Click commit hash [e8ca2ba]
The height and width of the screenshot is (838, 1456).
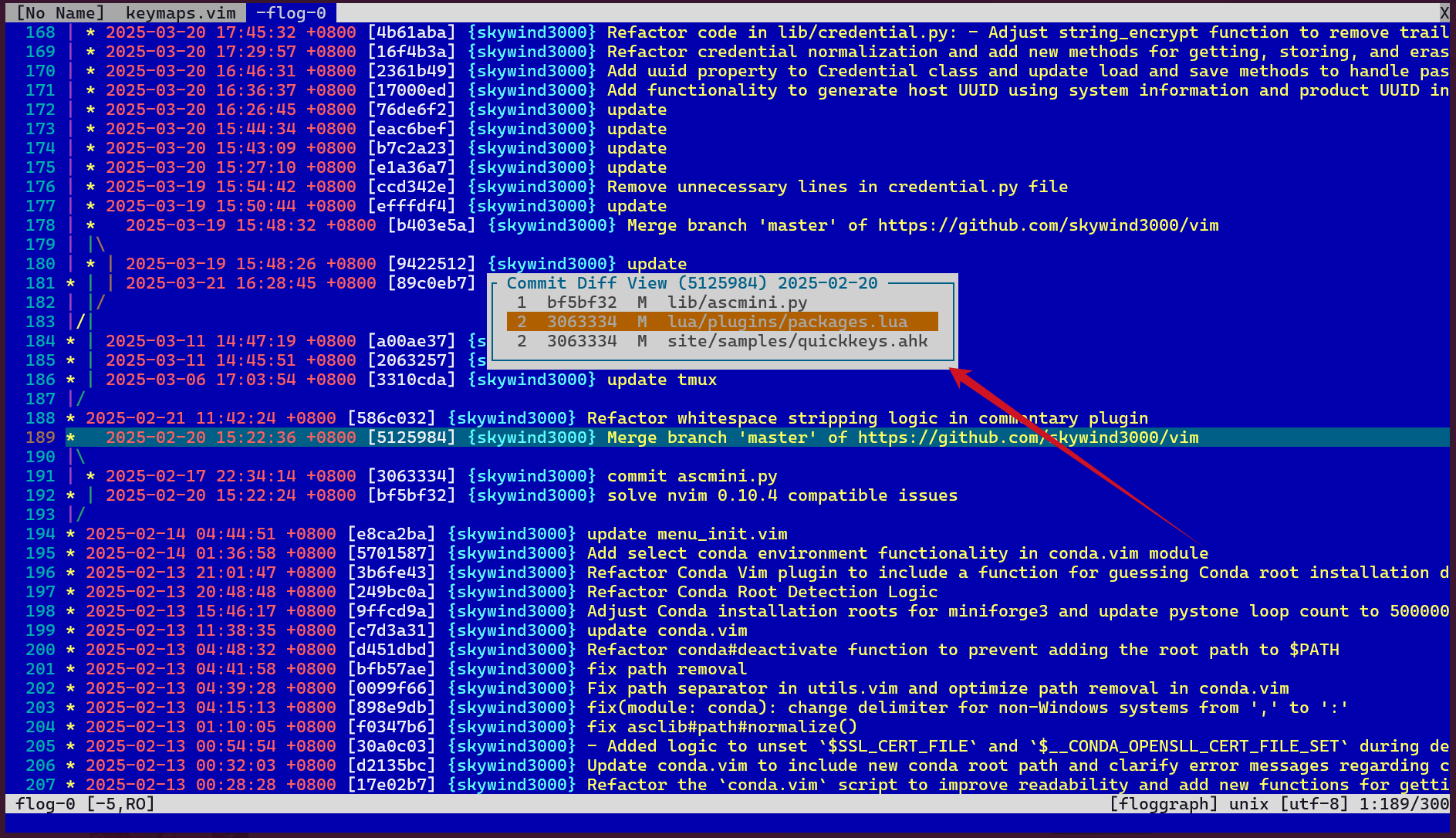click(391, 534)
